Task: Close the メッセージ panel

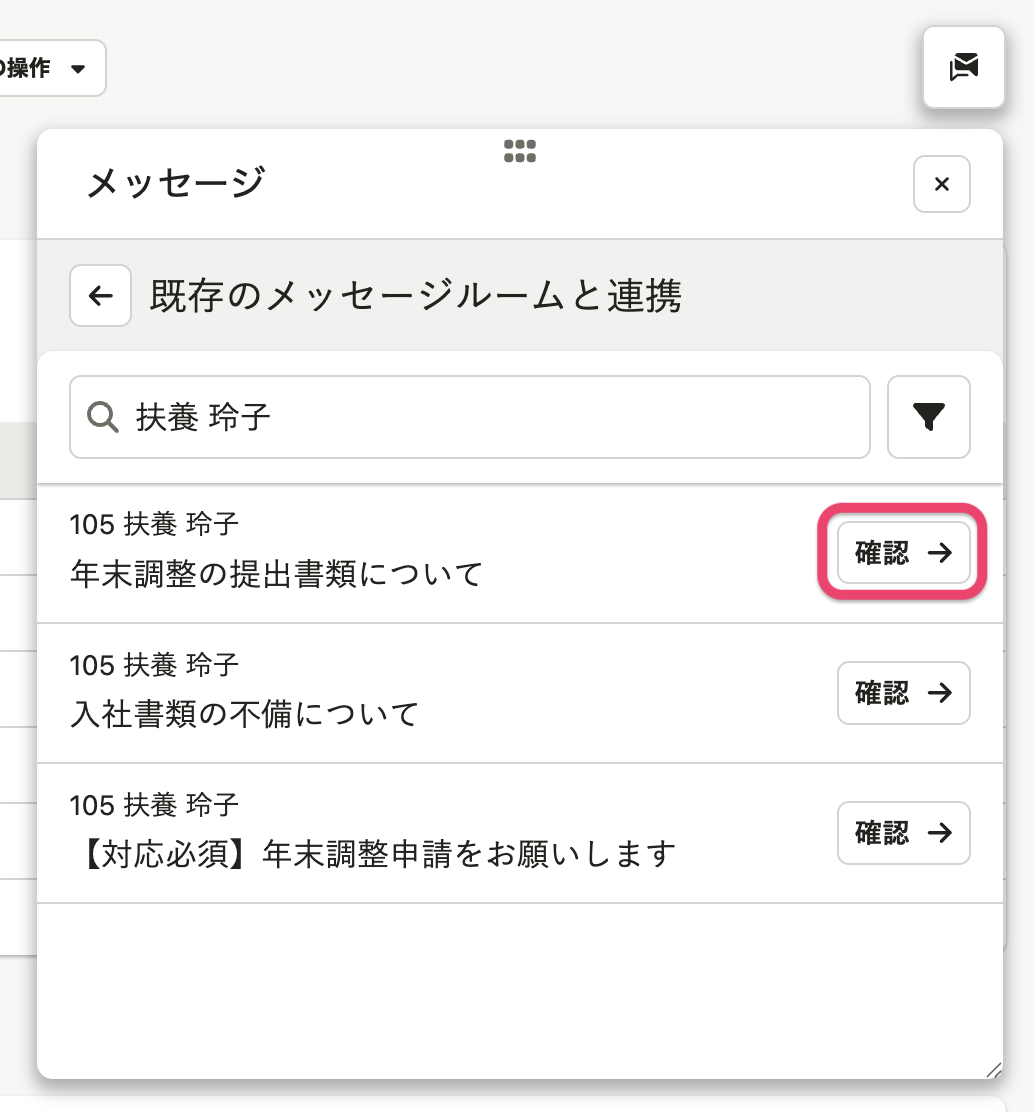Action: 941,185
